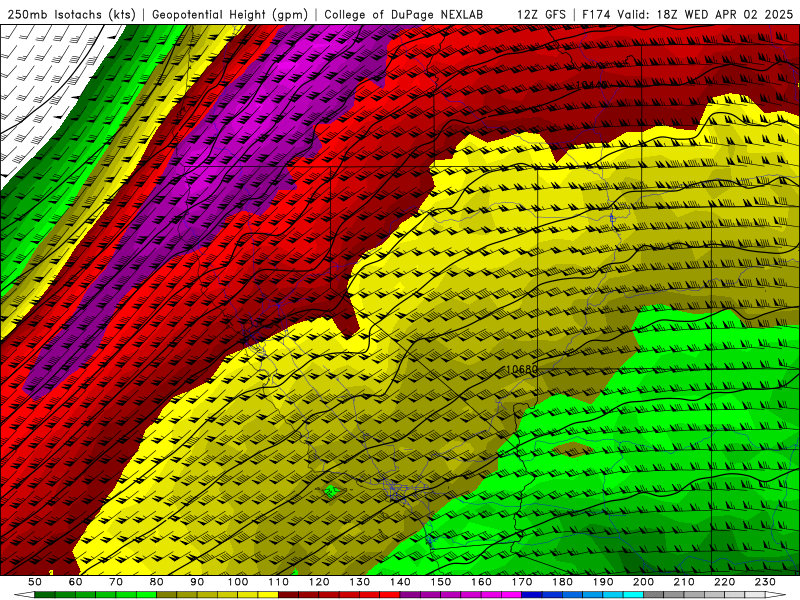The width and height of the screenshot is (800, 600).
Task: Select the 180 knot scale label
Action: tap(562, 582)
